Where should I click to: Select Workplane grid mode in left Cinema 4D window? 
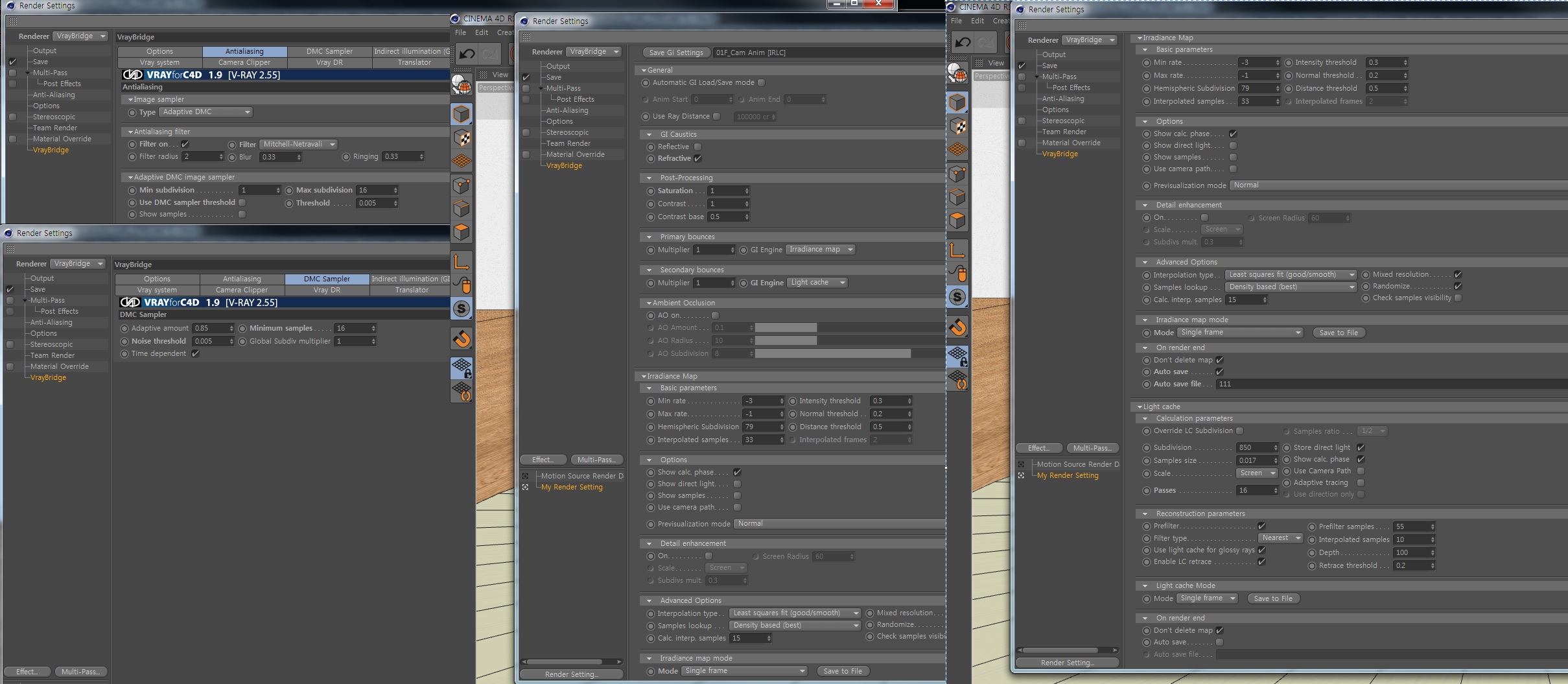[x=462, y=161]
